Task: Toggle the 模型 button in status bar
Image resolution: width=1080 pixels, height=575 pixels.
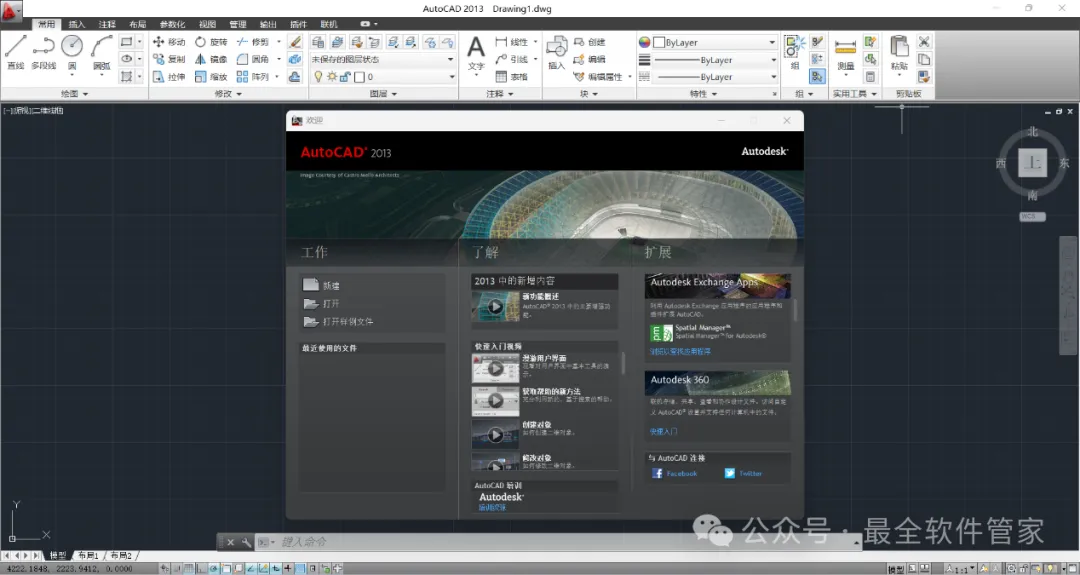Action: pyautogui.click(x=895, y=569)
